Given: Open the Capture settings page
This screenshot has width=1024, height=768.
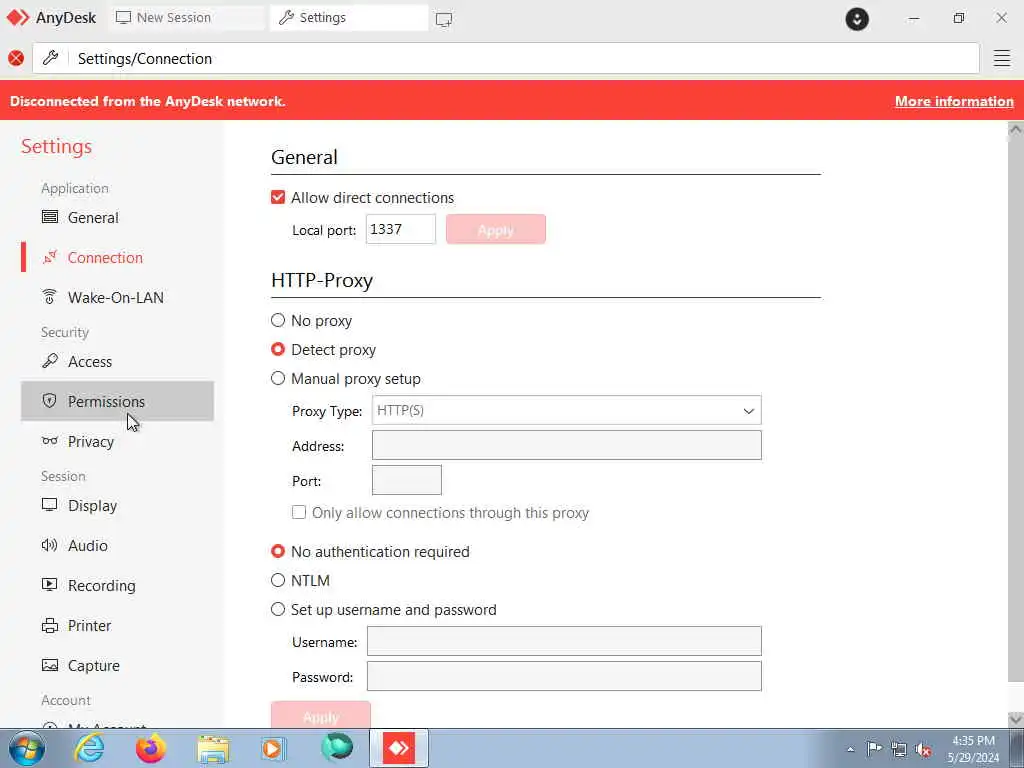Looking at the screenshot, I should 118,665.
